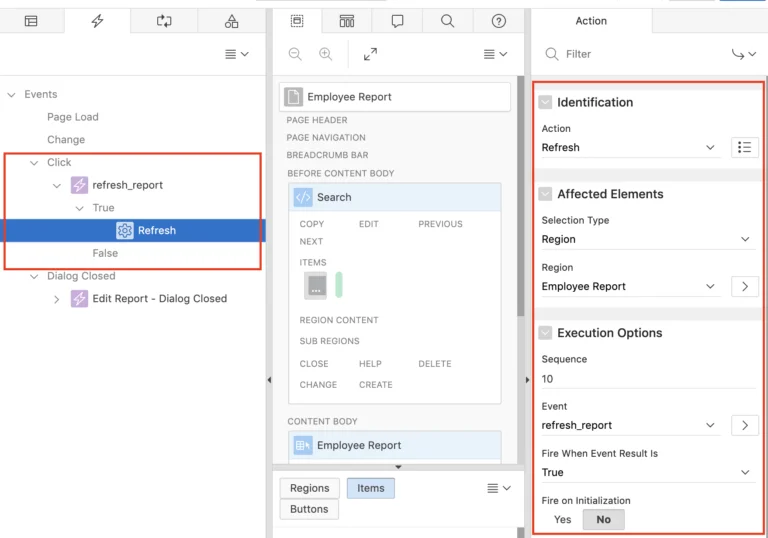
Task: Collapse the left pane splitter arrow
Action: point(269,380)
